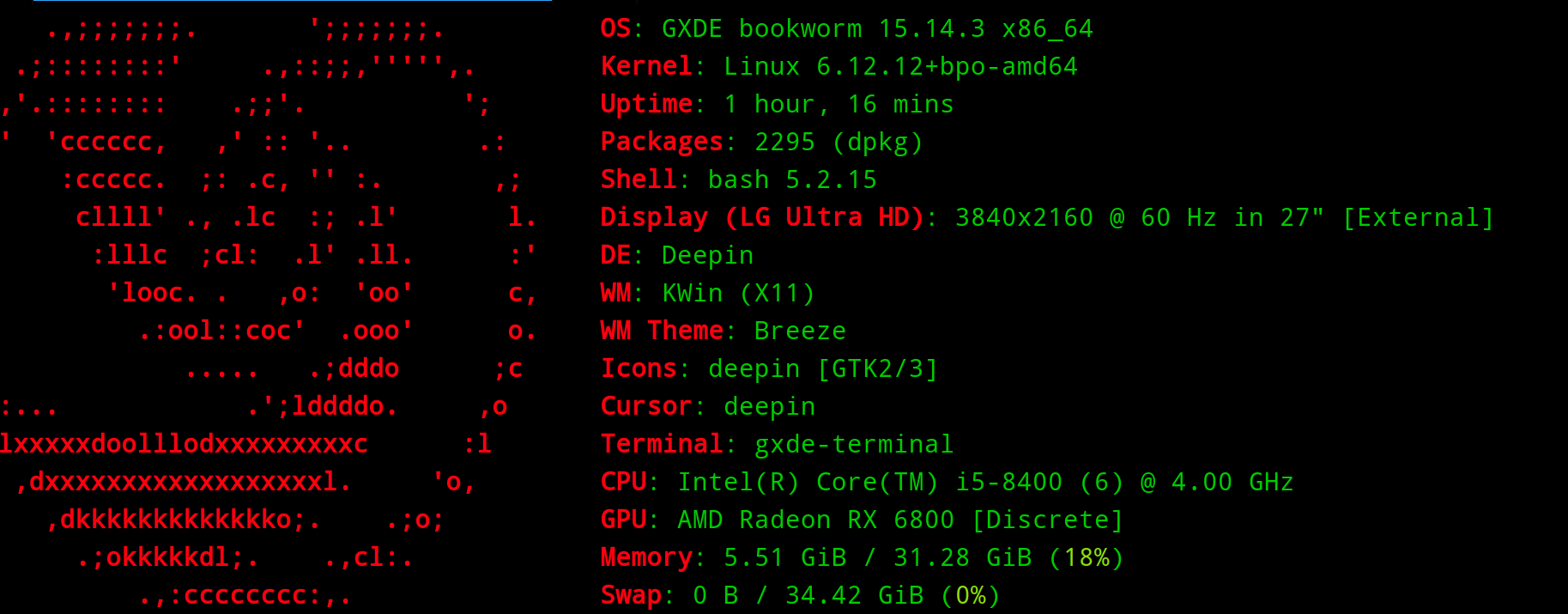Viewport: 1568px width, 614px height.
Task: Select Intel(R) Core(TM) i5-8400 text
Action: click(x=870, y=482)
